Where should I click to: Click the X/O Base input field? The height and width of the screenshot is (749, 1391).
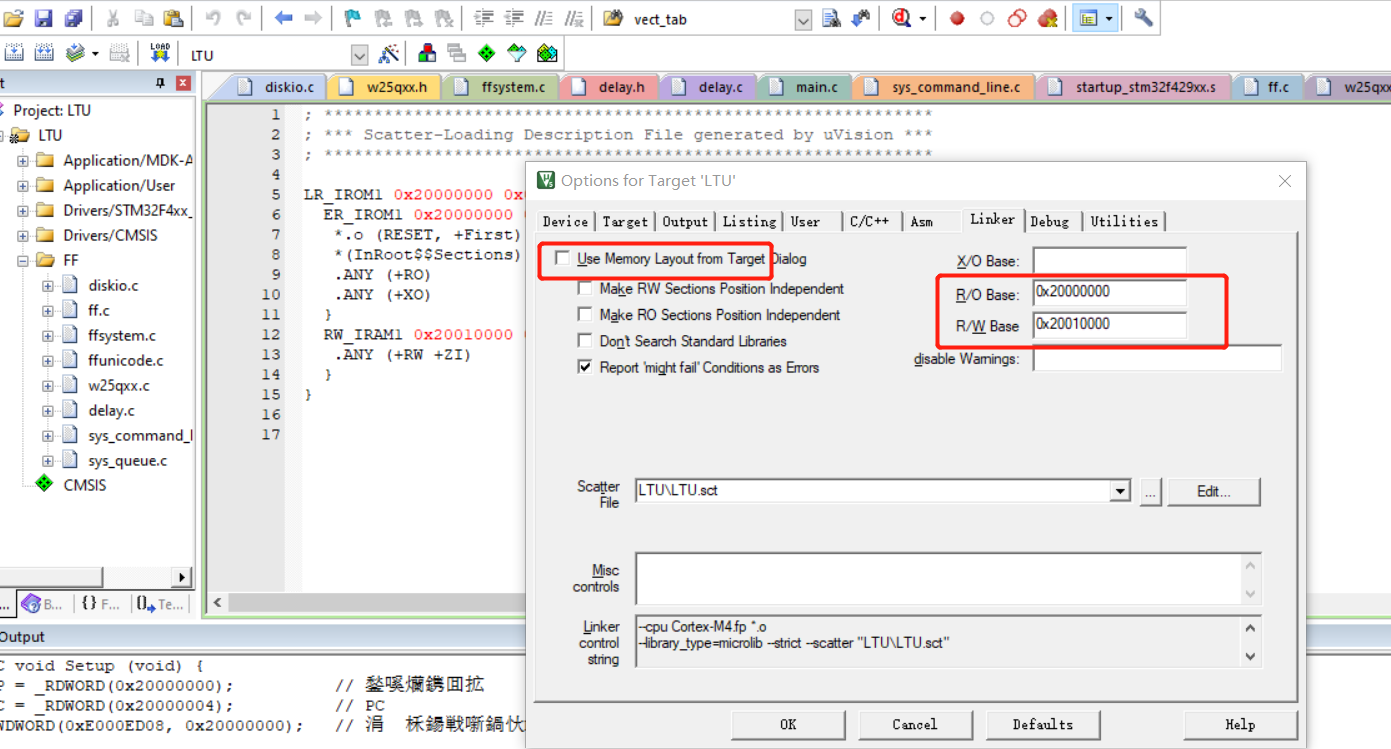[1109, 260]
